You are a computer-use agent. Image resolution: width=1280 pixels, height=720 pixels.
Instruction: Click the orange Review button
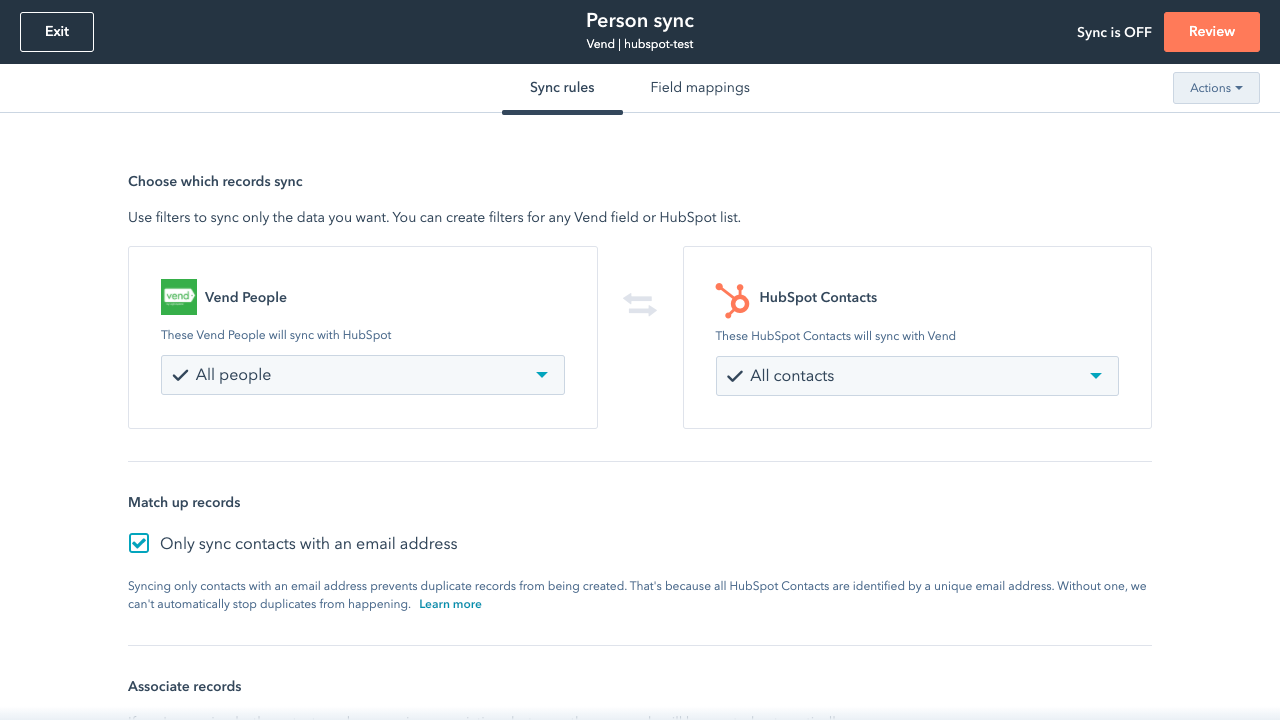coord(1211,31)
